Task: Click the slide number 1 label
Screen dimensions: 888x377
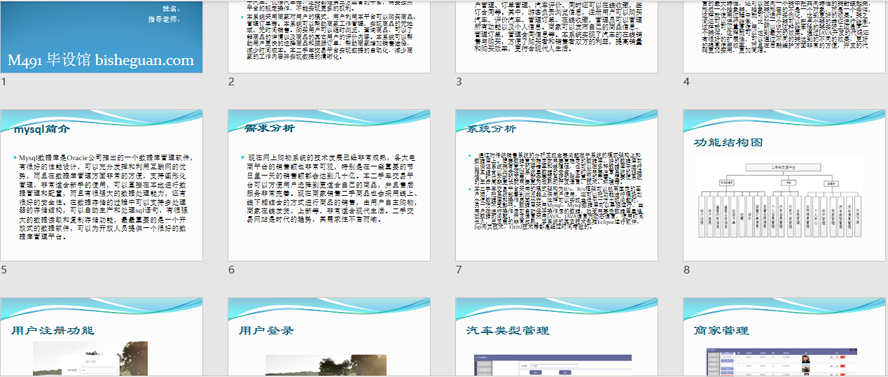Action: [x=3, y=82]
